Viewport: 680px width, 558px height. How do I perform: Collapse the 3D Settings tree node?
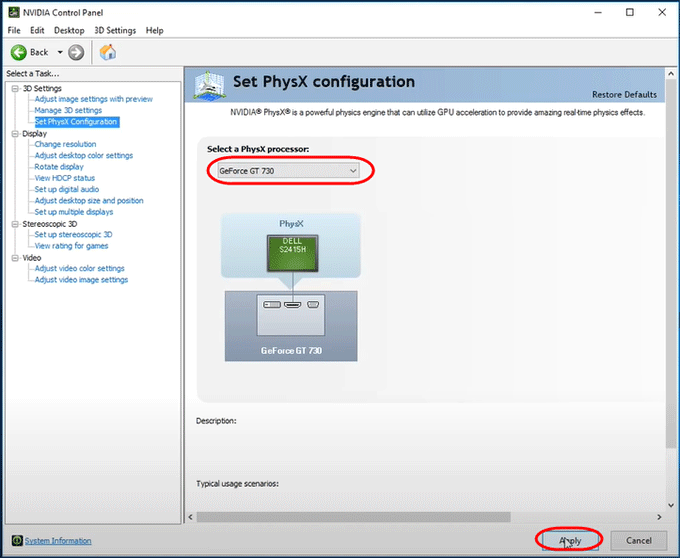tap(15, 88)
